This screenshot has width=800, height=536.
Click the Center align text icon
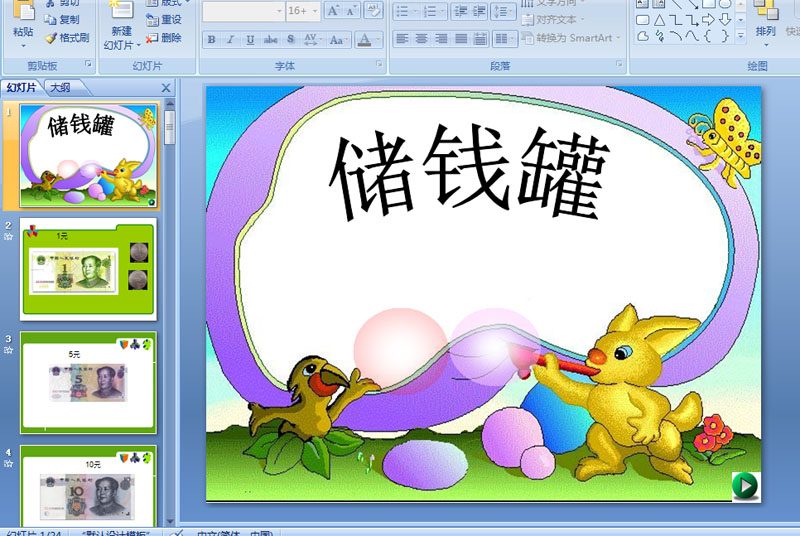pos(421,39)
